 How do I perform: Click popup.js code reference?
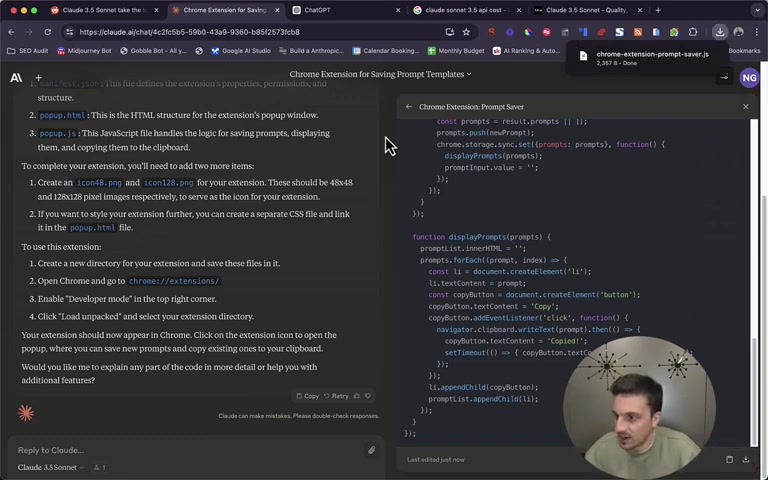(58, 133)
